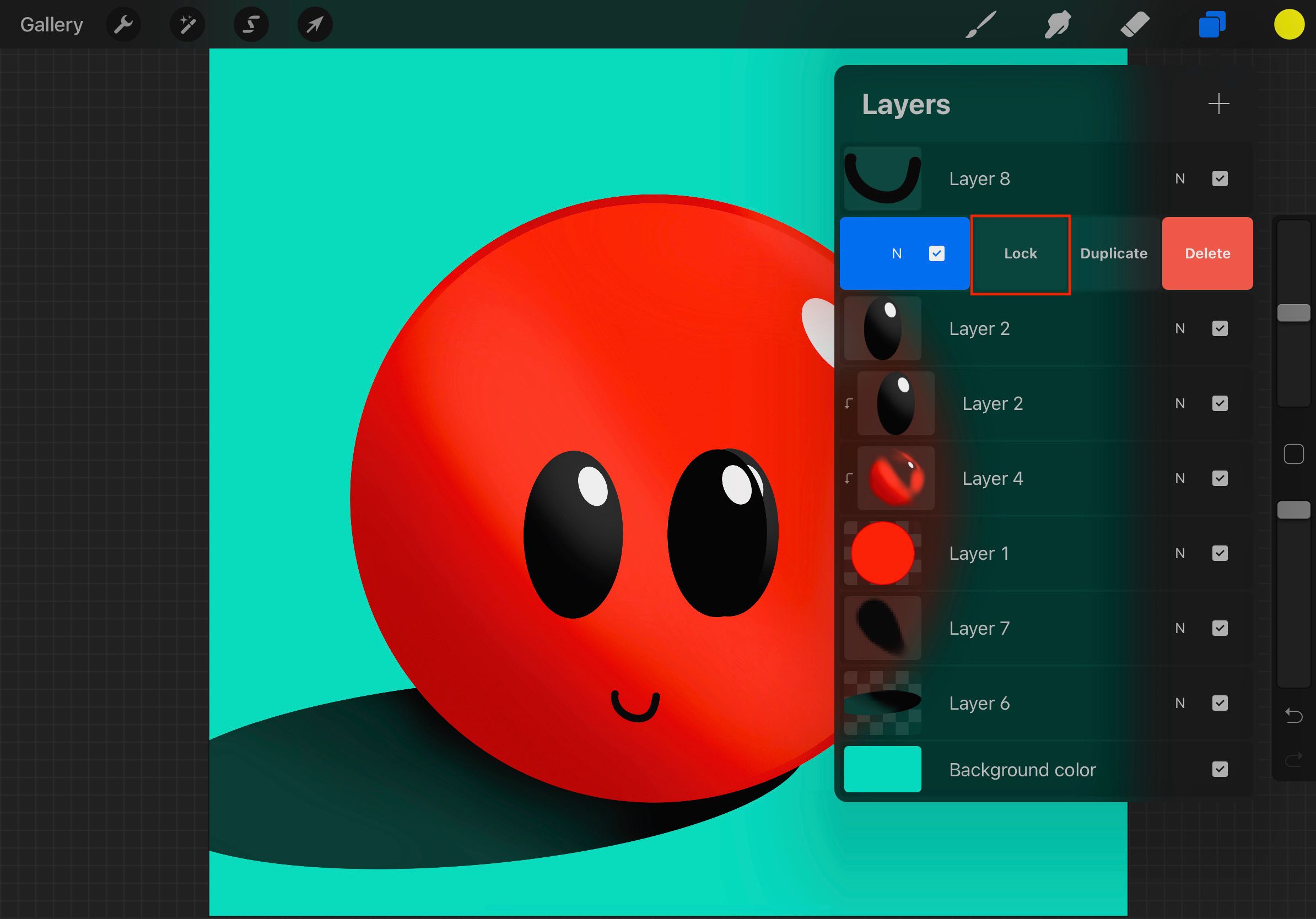Open the Actions wrench menu
1316x919 pixels.
point(123,24)
